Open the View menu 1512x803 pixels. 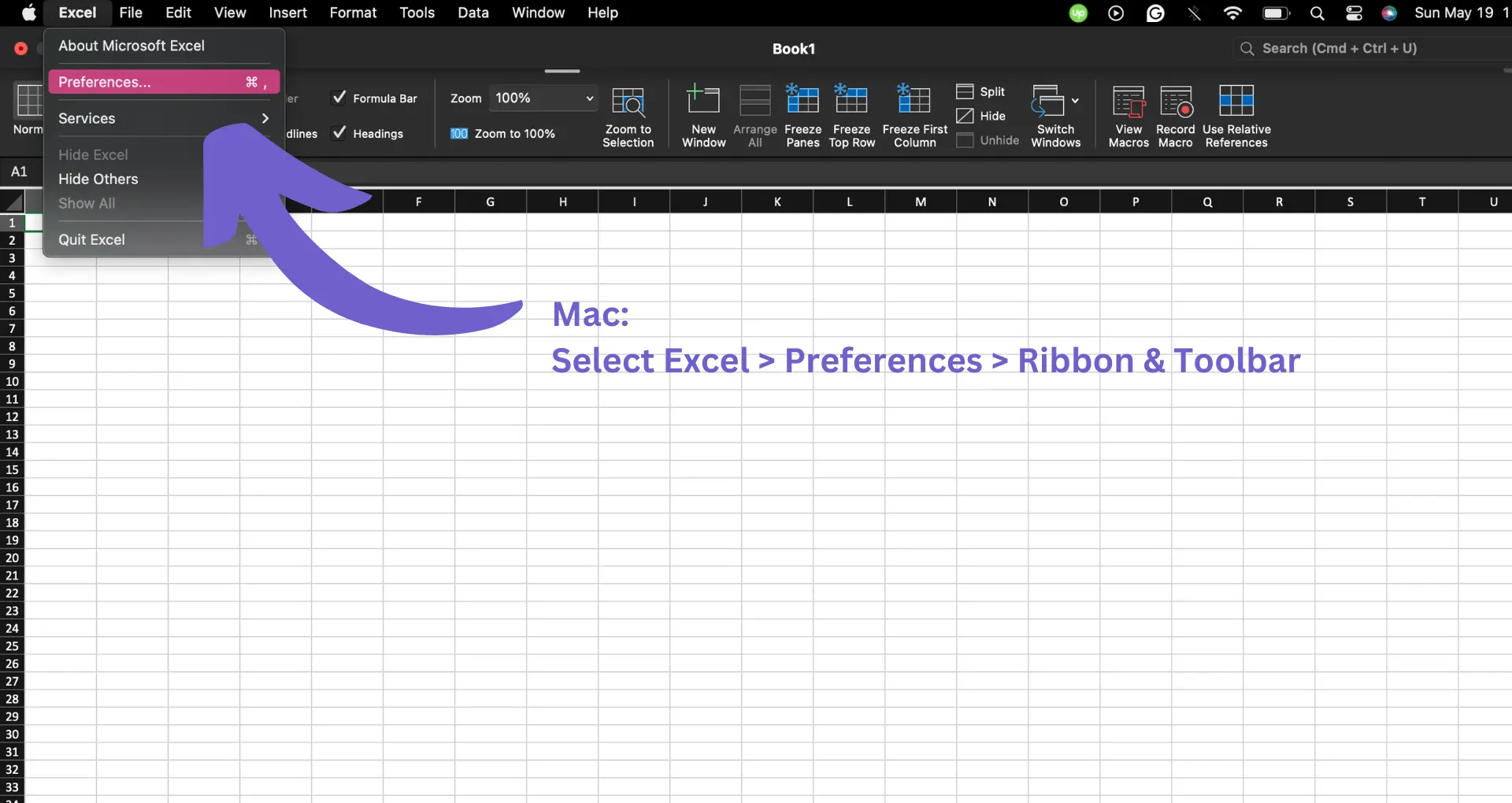click(230, 13)
